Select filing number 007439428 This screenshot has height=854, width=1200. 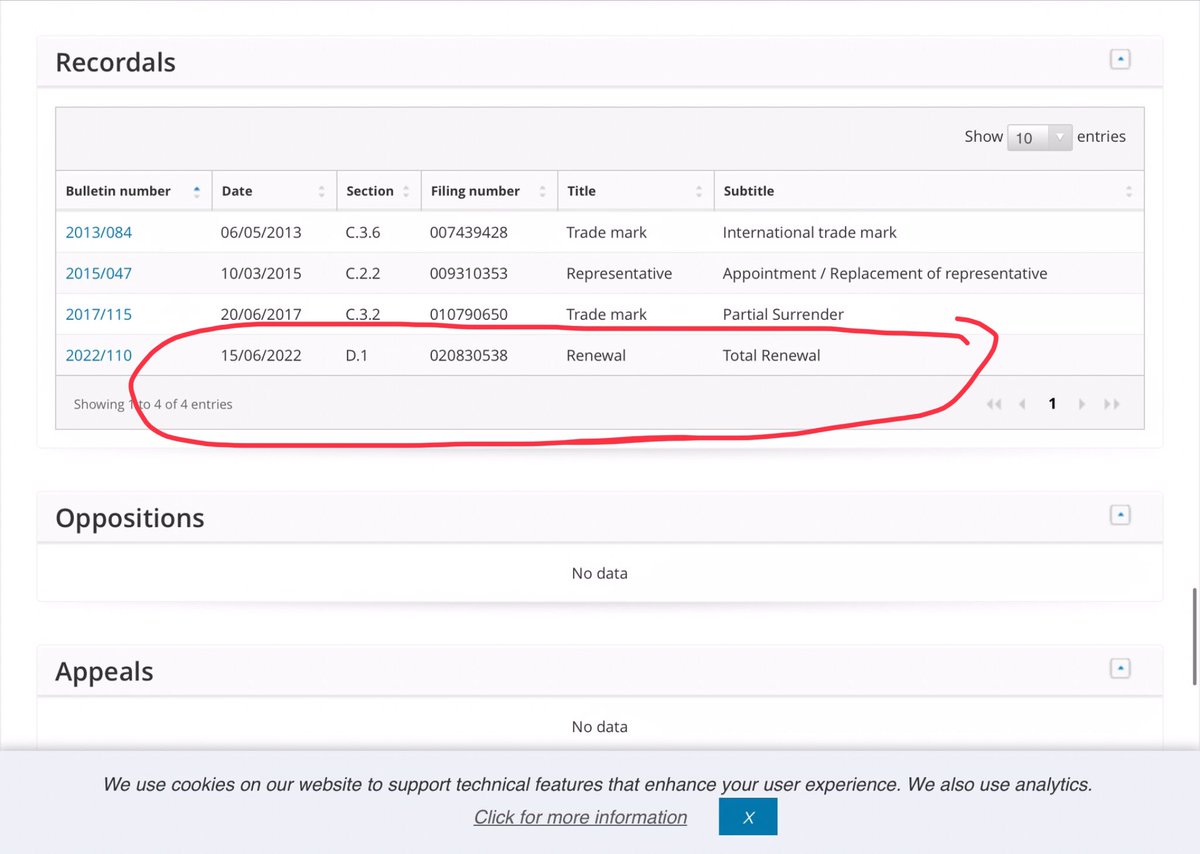[469, 232]
